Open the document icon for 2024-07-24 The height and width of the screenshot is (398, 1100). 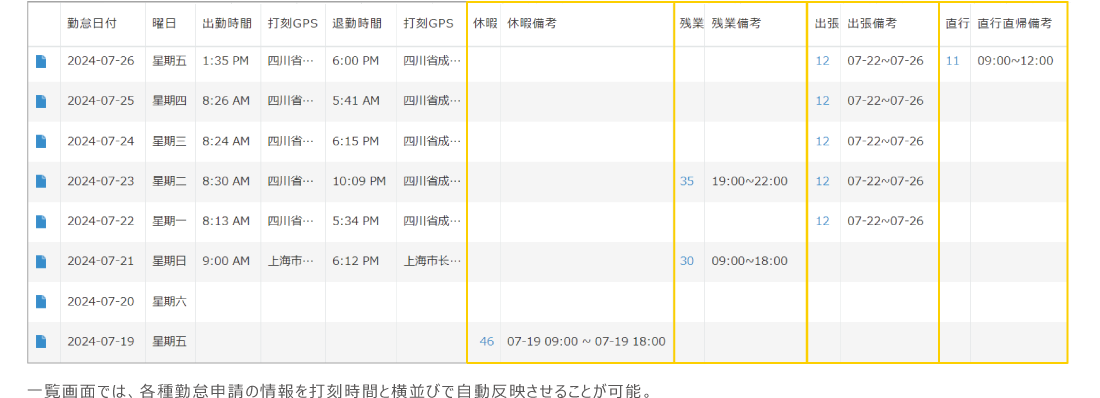click(41, 141)
